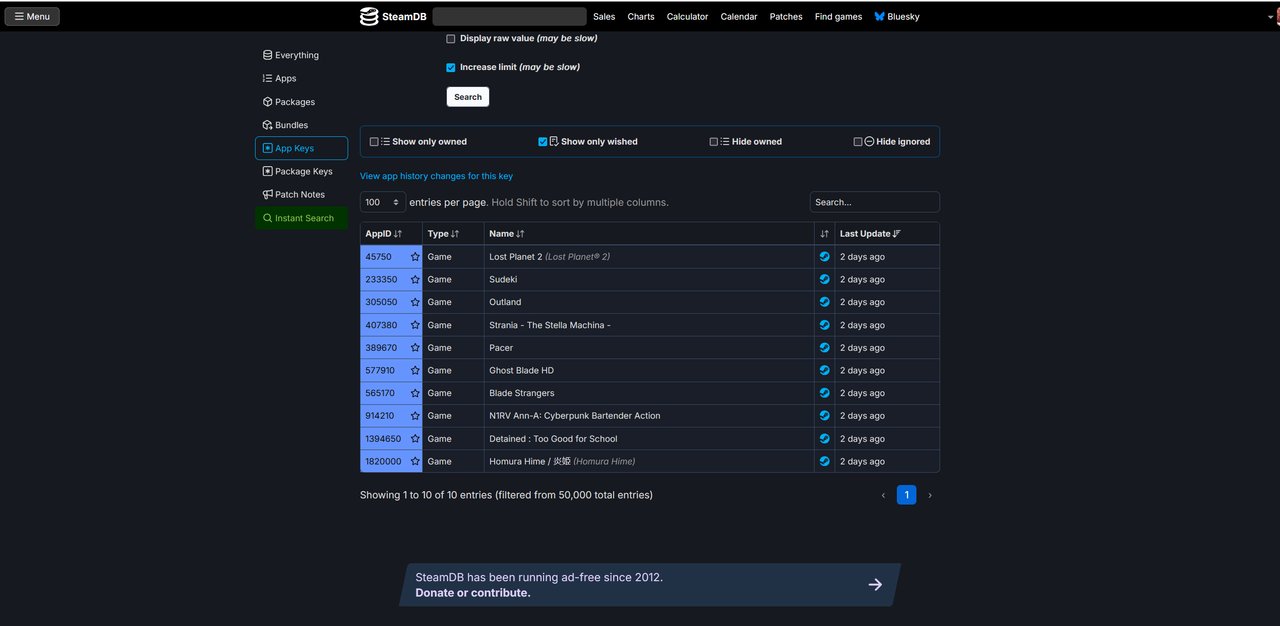
Task: Click the Search button
Action: coord(468,97)
